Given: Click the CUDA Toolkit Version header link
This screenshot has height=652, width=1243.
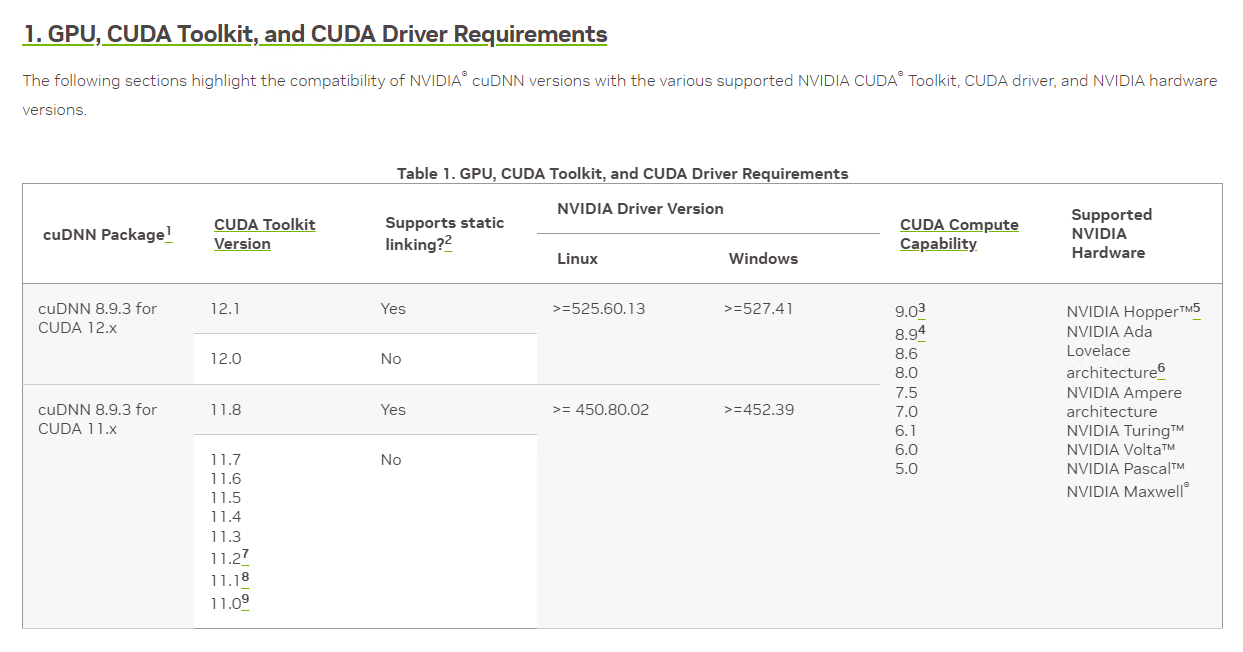Looking at the screenshot, I should [264, 234].
